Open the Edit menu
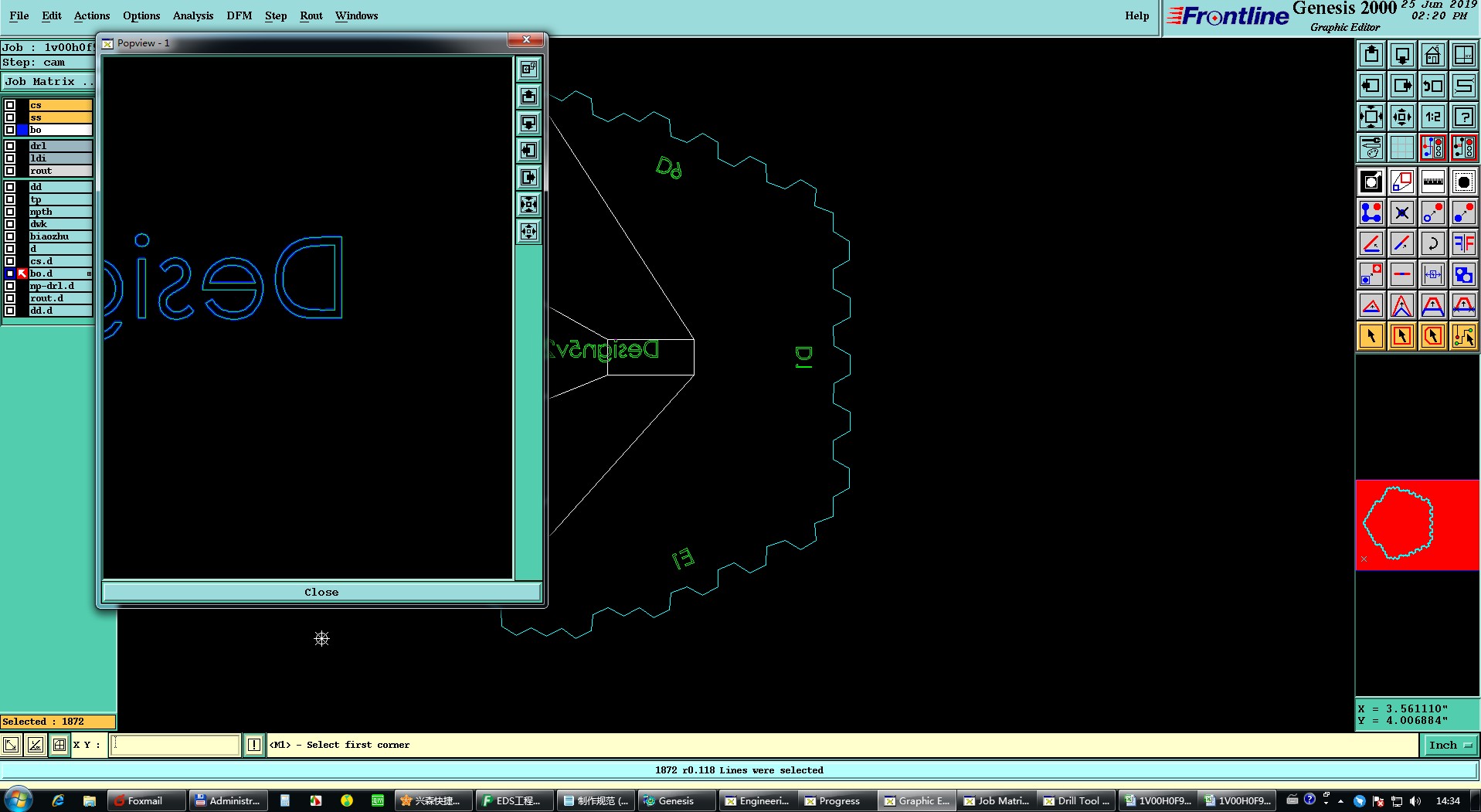Screen dimensions: 1481x812 (x=52, y=15)
